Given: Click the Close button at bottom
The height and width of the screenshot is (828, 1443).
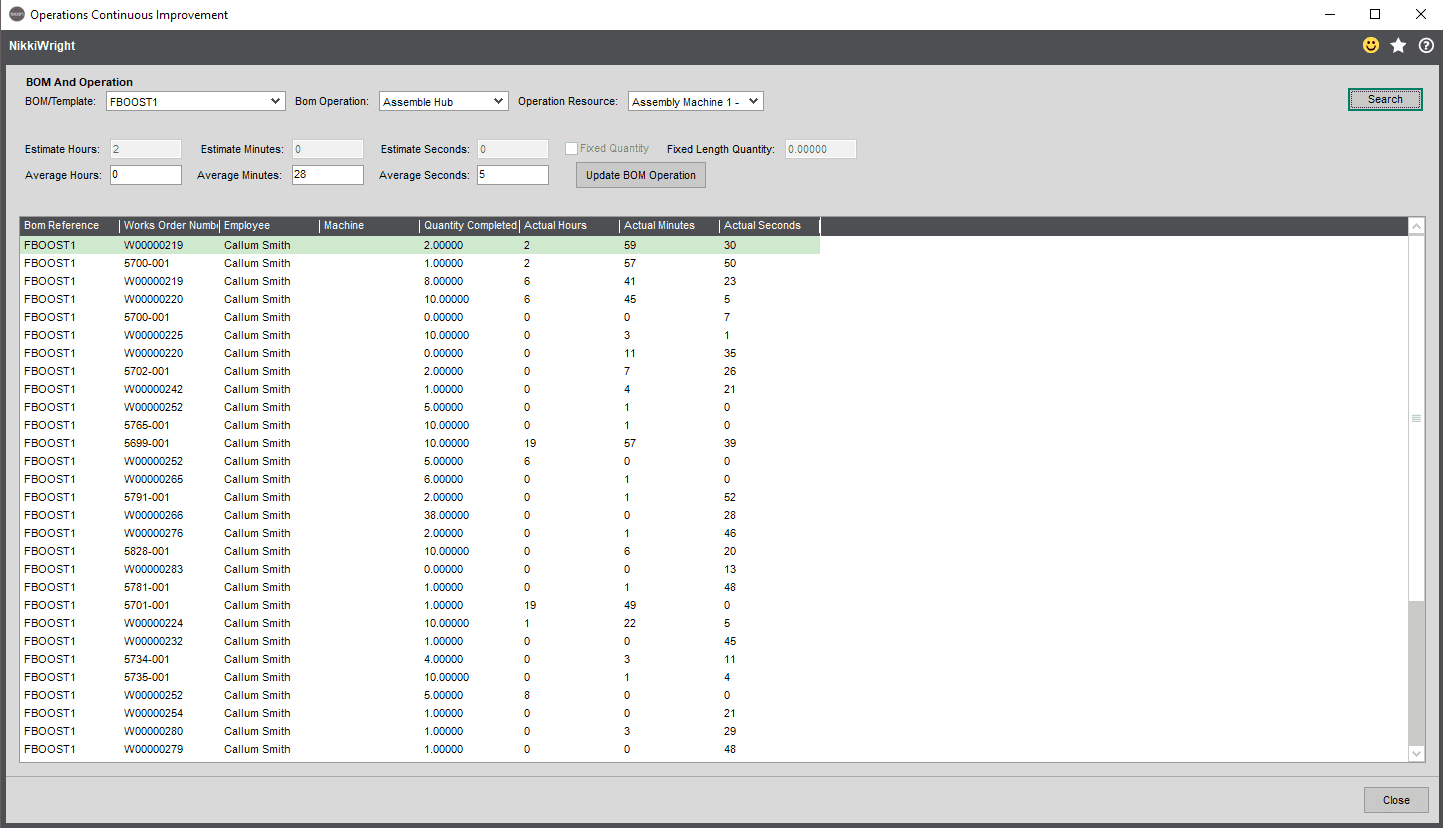Looking at the screenshot, I should point(1396,800).
